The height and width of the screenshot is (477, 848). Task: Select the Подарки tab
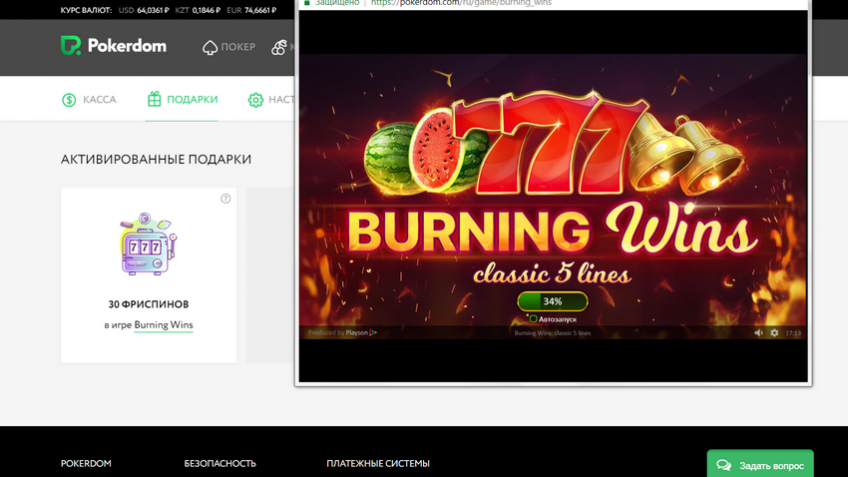tap(182, 100)
